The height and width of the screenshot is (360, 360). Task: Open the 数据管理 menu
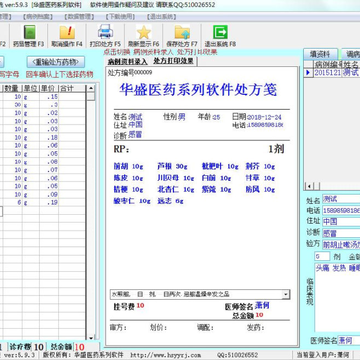(79, 16)
